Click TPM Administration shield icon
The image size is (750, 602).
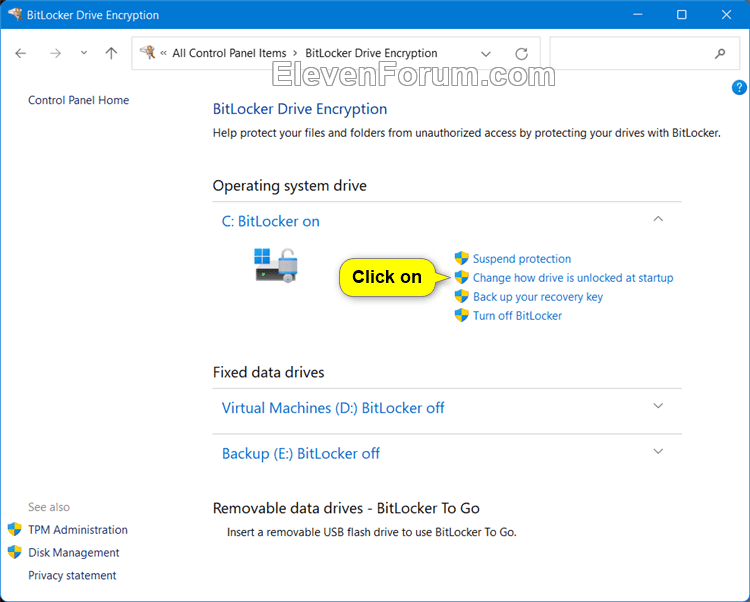[x=15, y=529]
